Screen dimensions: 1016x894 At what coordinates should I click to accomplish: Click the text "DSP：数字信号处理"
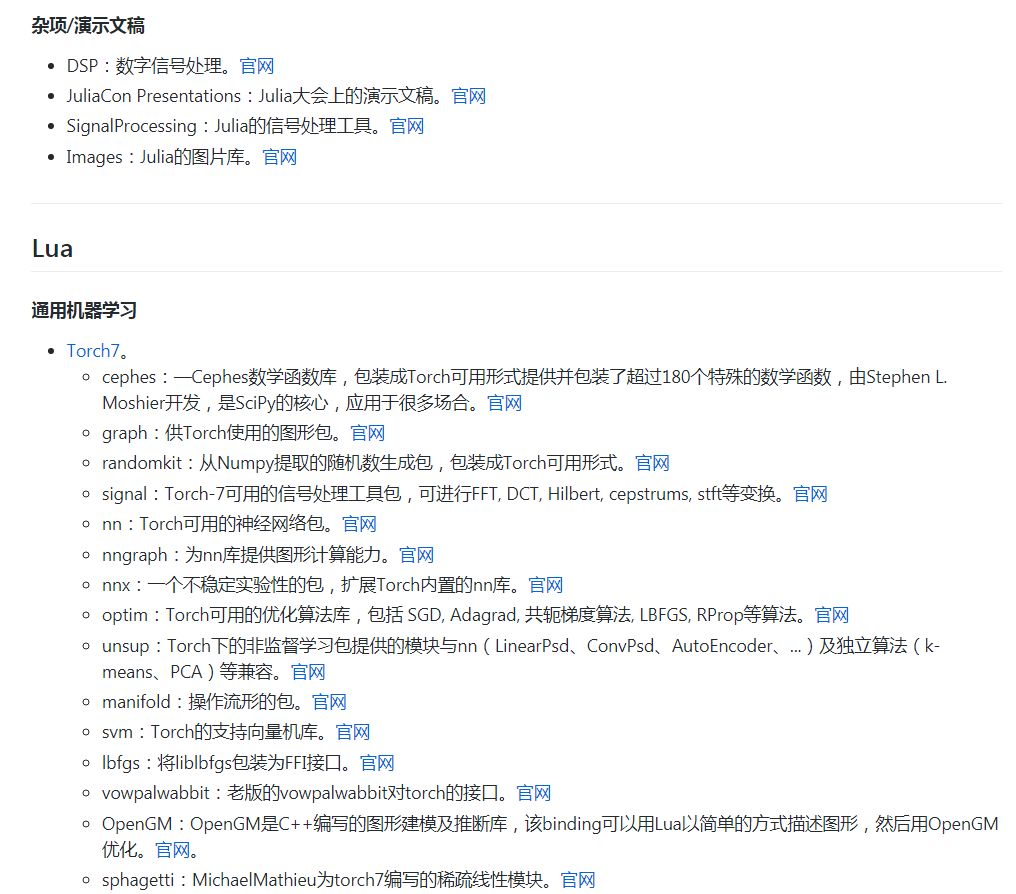(x=144, y=66)
